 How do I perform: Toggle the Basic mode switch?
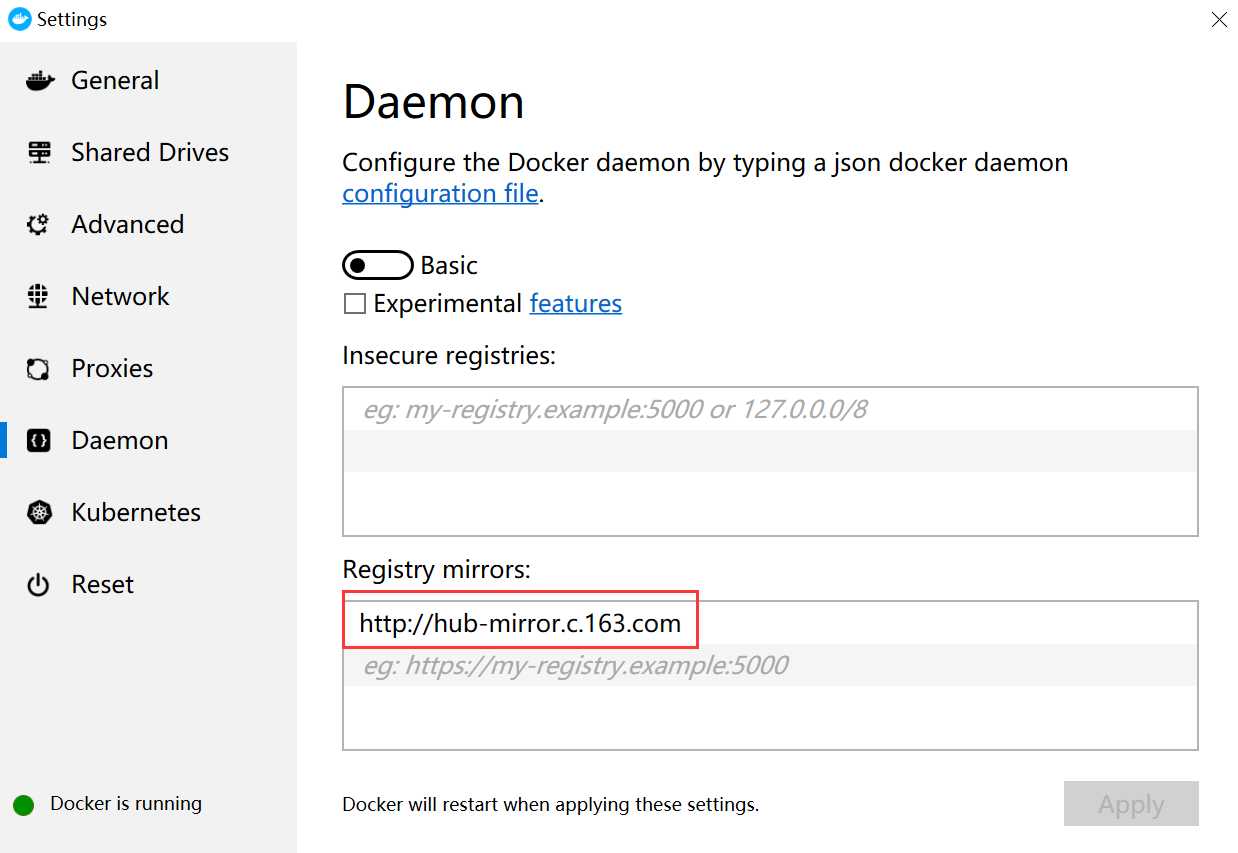(x=378, y=265)
